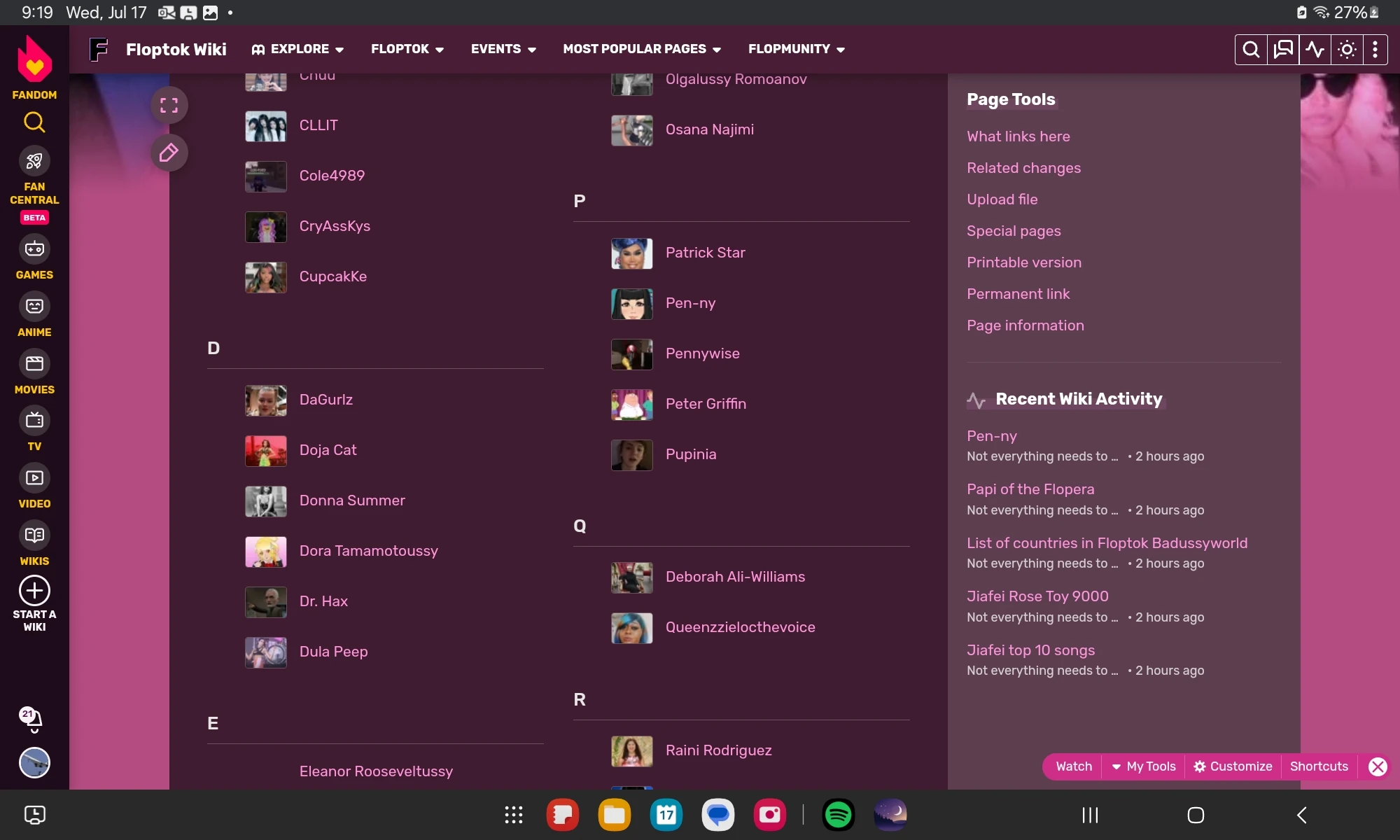The height and width of the screenshot is (840, 1400).
Task: Open the Games controller icon
Action: [34, 249]
